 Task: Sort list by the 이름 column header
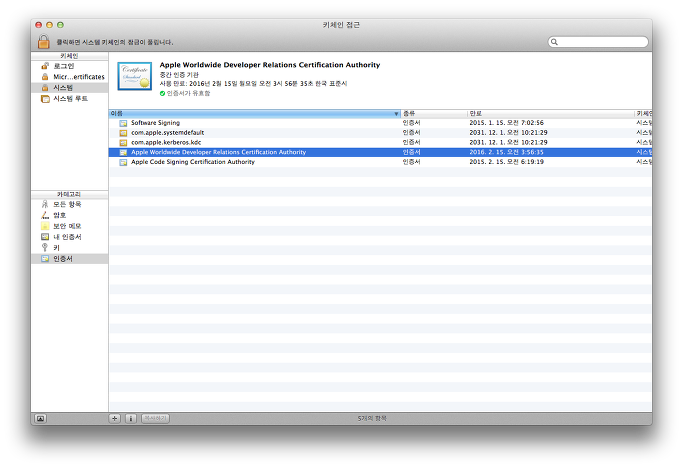coord(254,113)
